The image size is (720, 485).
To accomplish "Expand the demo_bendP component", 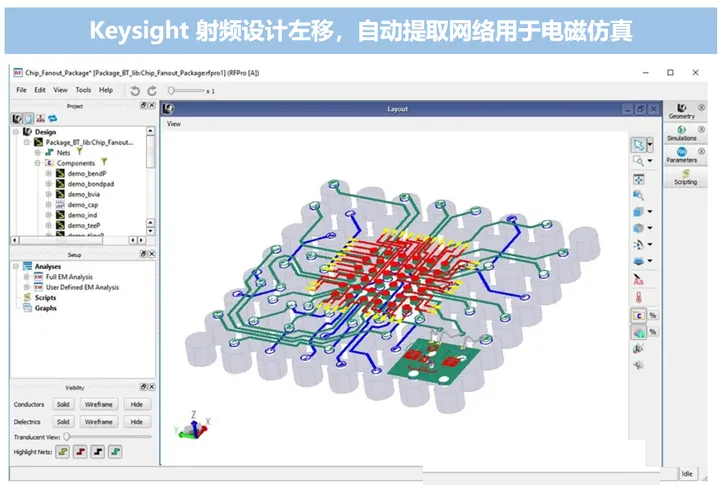I will [49, 174].
